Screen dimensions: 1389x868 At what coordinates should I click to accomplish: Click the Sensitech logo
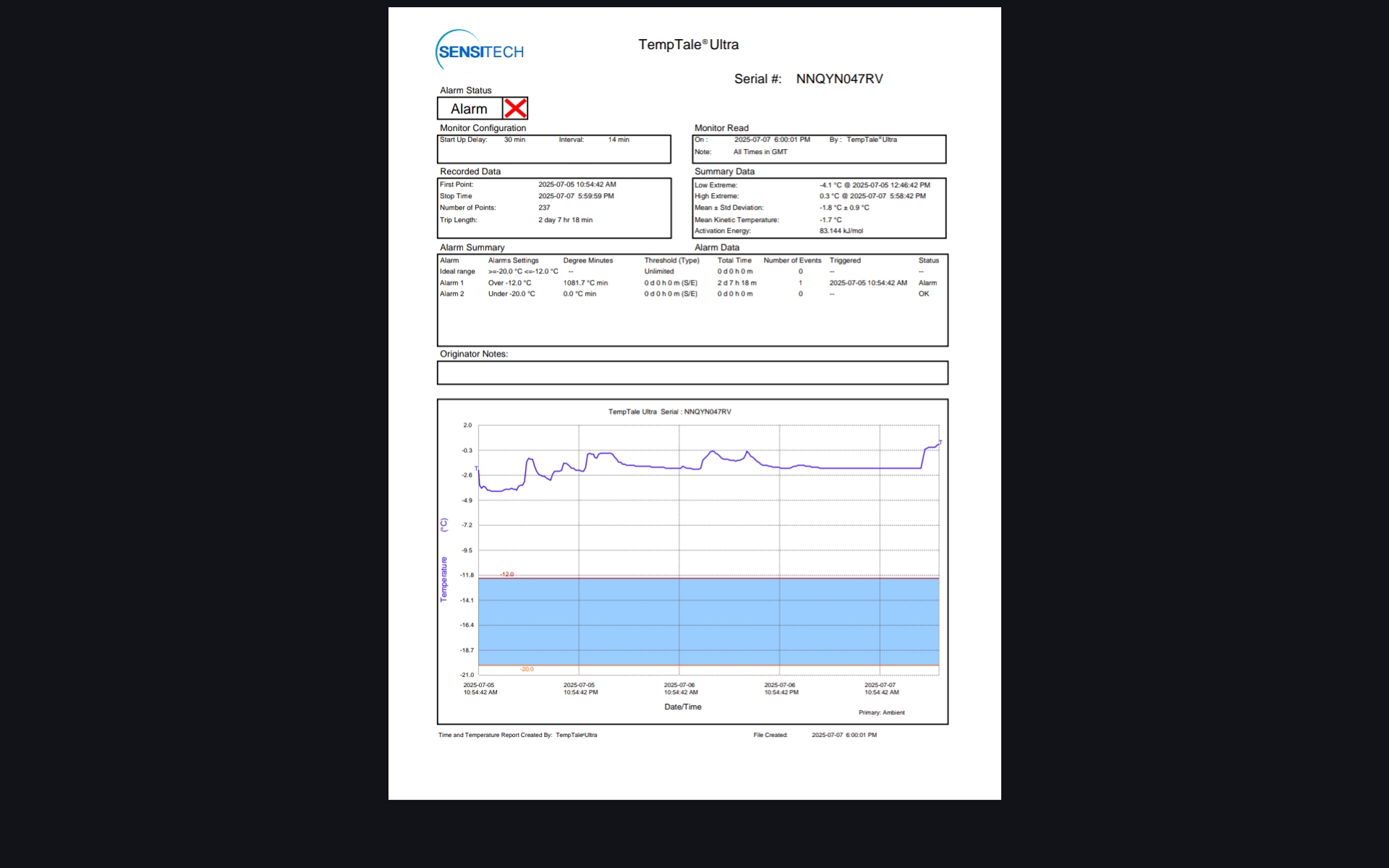(480, 51)
